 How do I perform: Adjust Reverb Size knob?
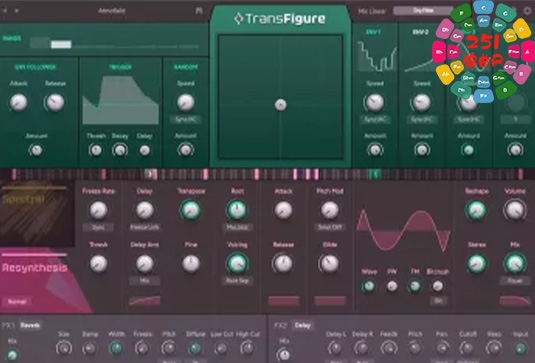[64, 348]
